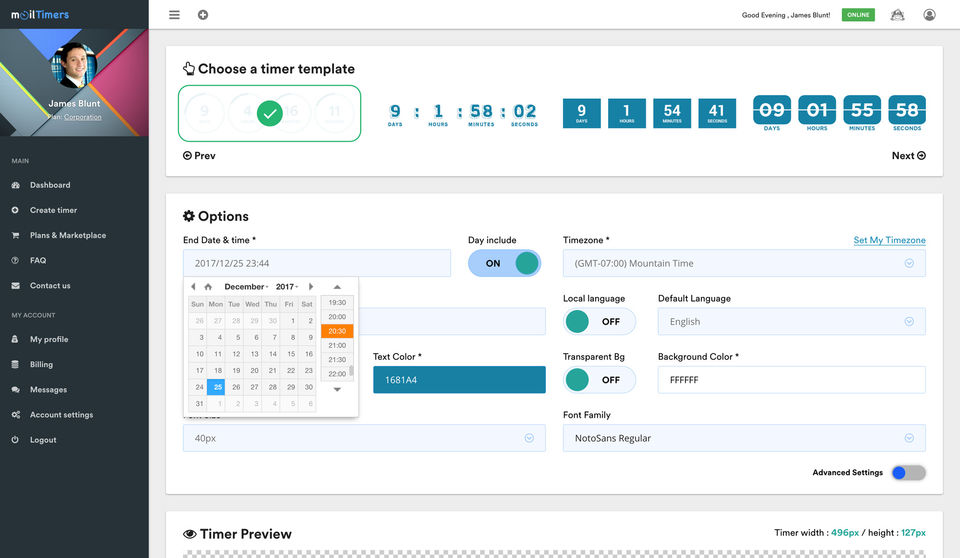Click the Dashboard icon in sidebar
The height and width of the screenshot is (558, 960).
point(15,185)
